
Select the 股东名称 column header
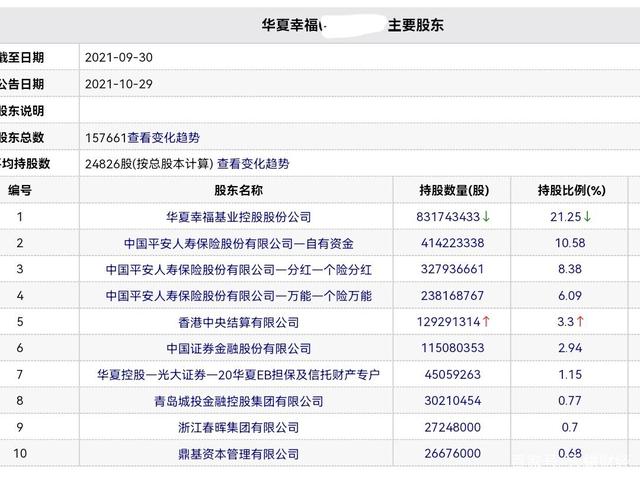tap(238, 190)
